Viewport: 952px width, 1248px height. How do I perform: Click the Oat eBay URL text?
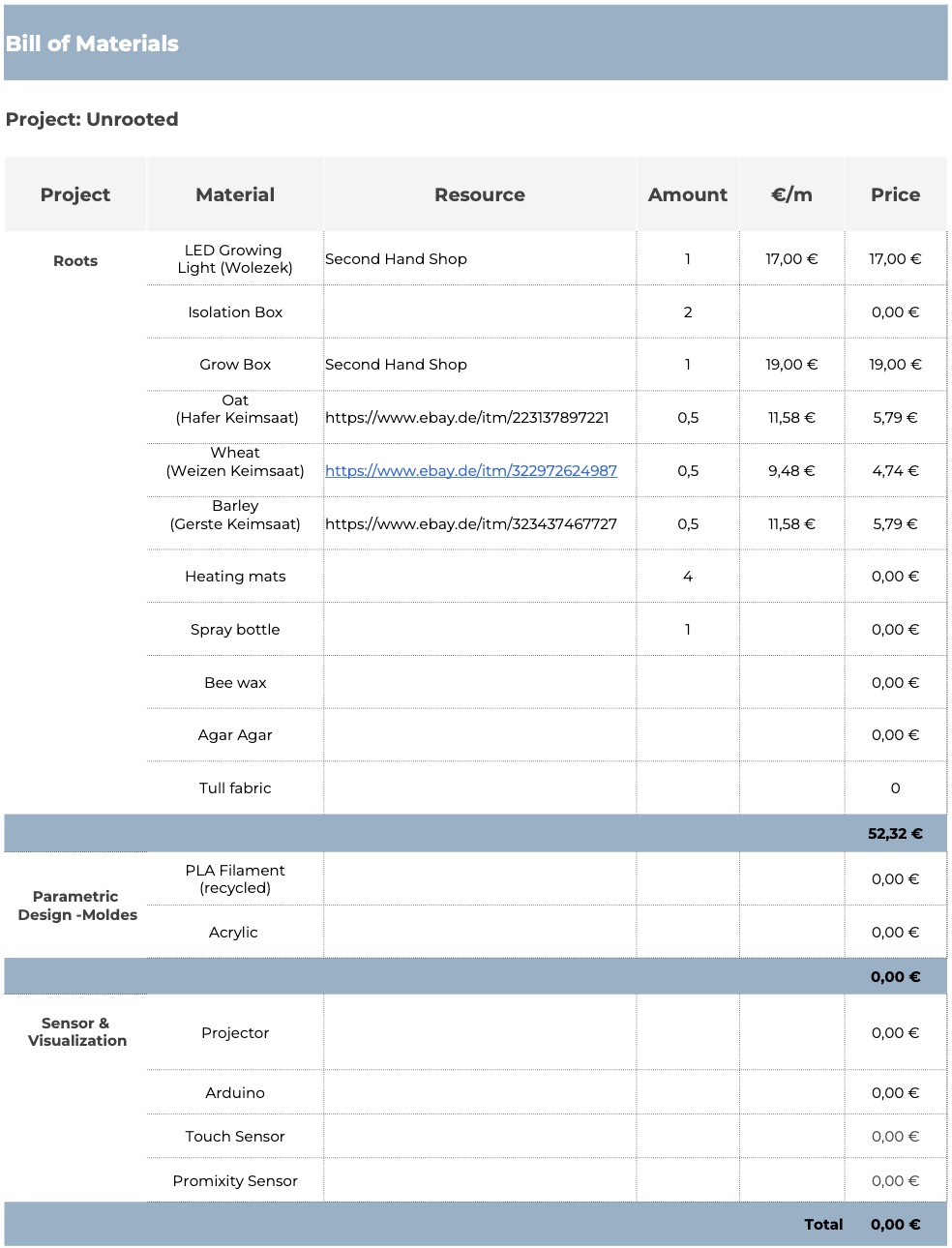[x=466, y=418]
